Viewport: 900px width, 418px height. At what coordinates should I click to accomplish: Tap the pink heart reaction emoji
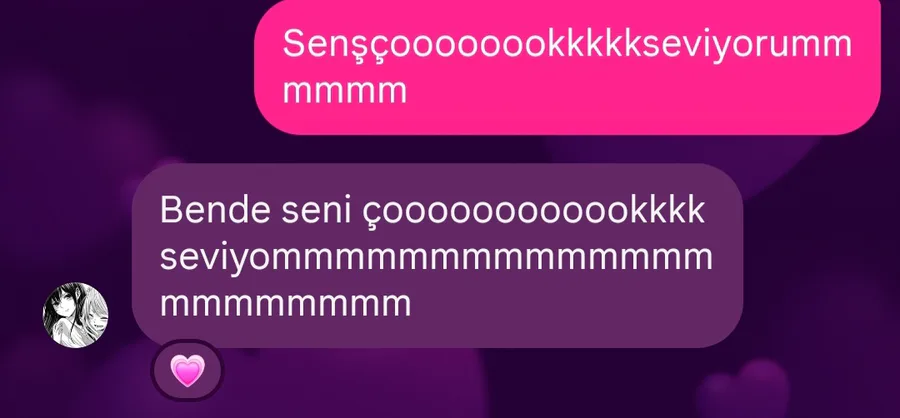187,371
